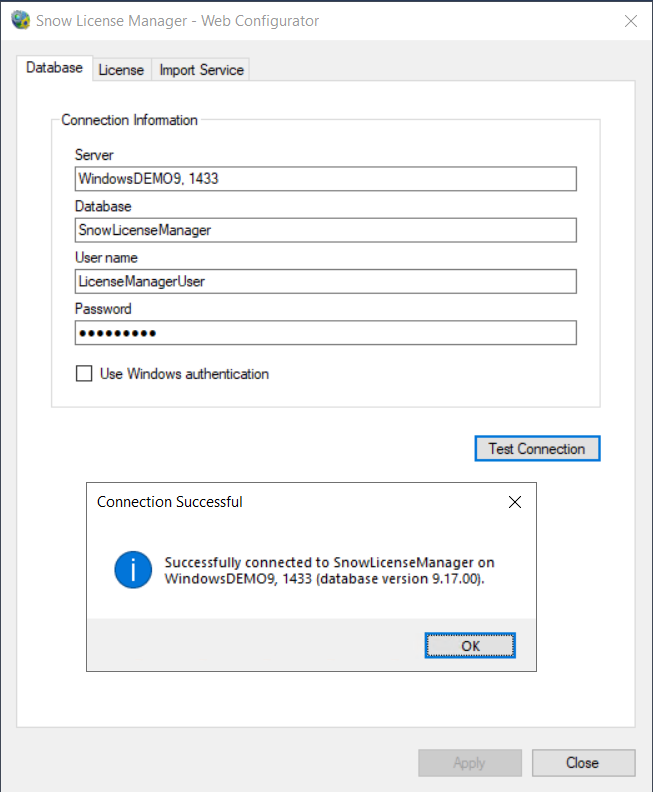Click the blue information icon in dialog
653x792 pixels.
click(132, 570)
